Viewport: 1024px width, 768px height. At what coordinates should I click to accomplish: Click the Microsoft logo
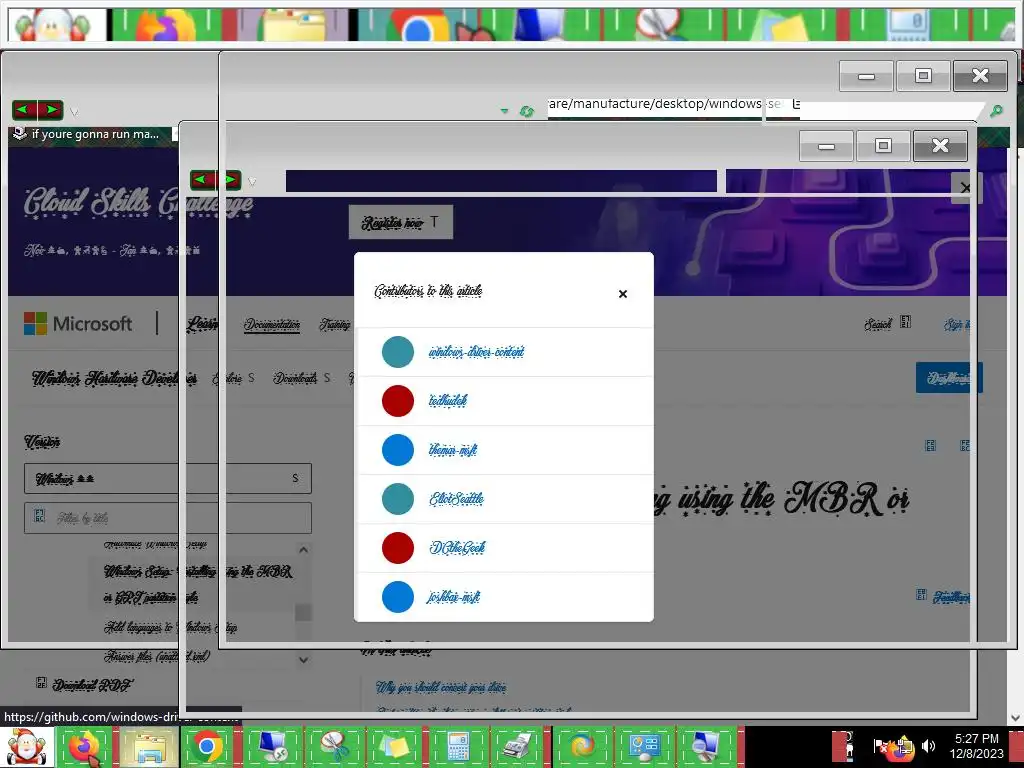[x=78, y=323]
